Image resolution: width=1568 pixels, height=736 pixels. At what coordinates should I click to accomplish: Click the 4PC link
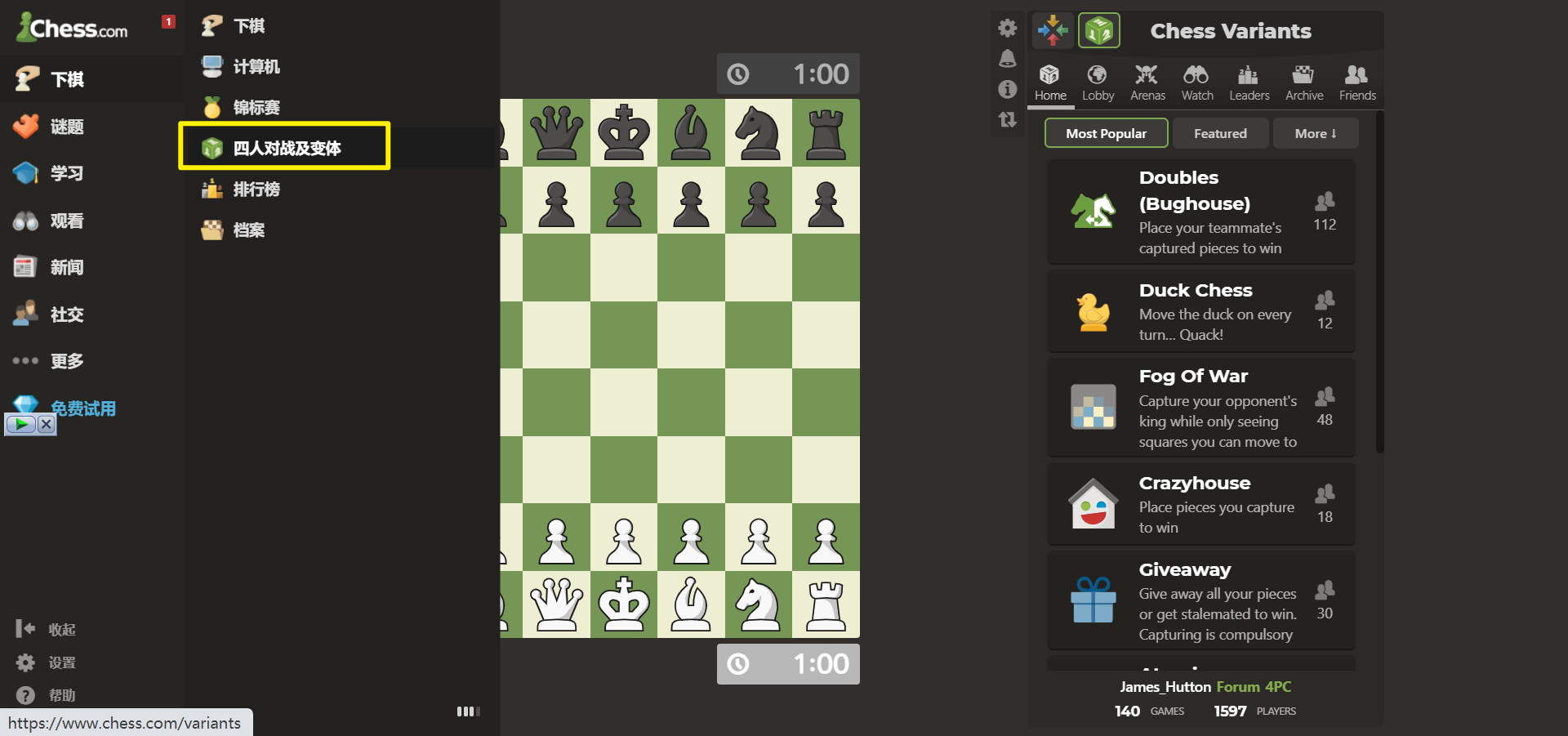point(1279,687)
